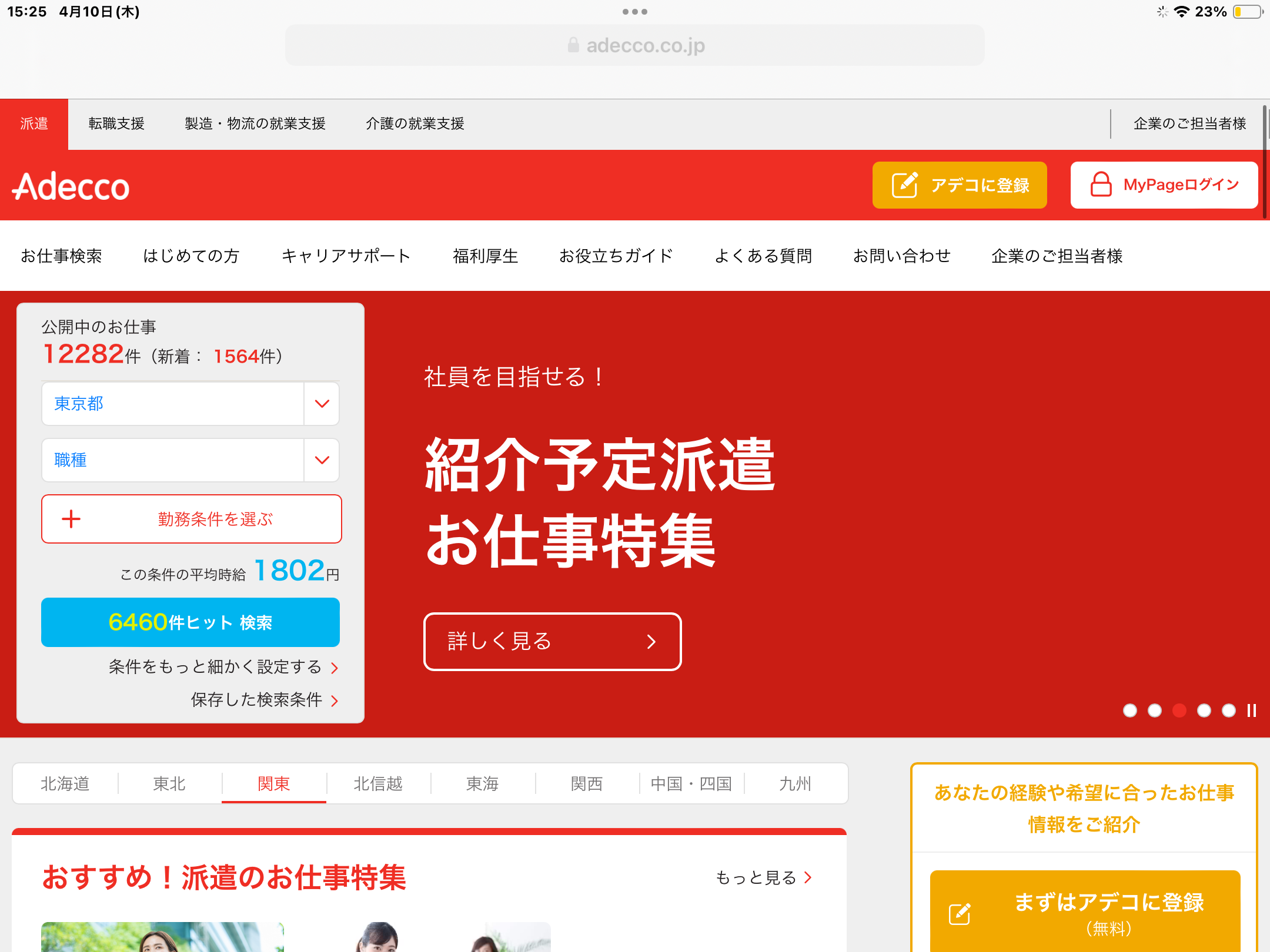This screenshot has height=952, width=1270.
Task: Click pencil icon on まずはアデコに登録 button
Action: (x=960, y=914)
